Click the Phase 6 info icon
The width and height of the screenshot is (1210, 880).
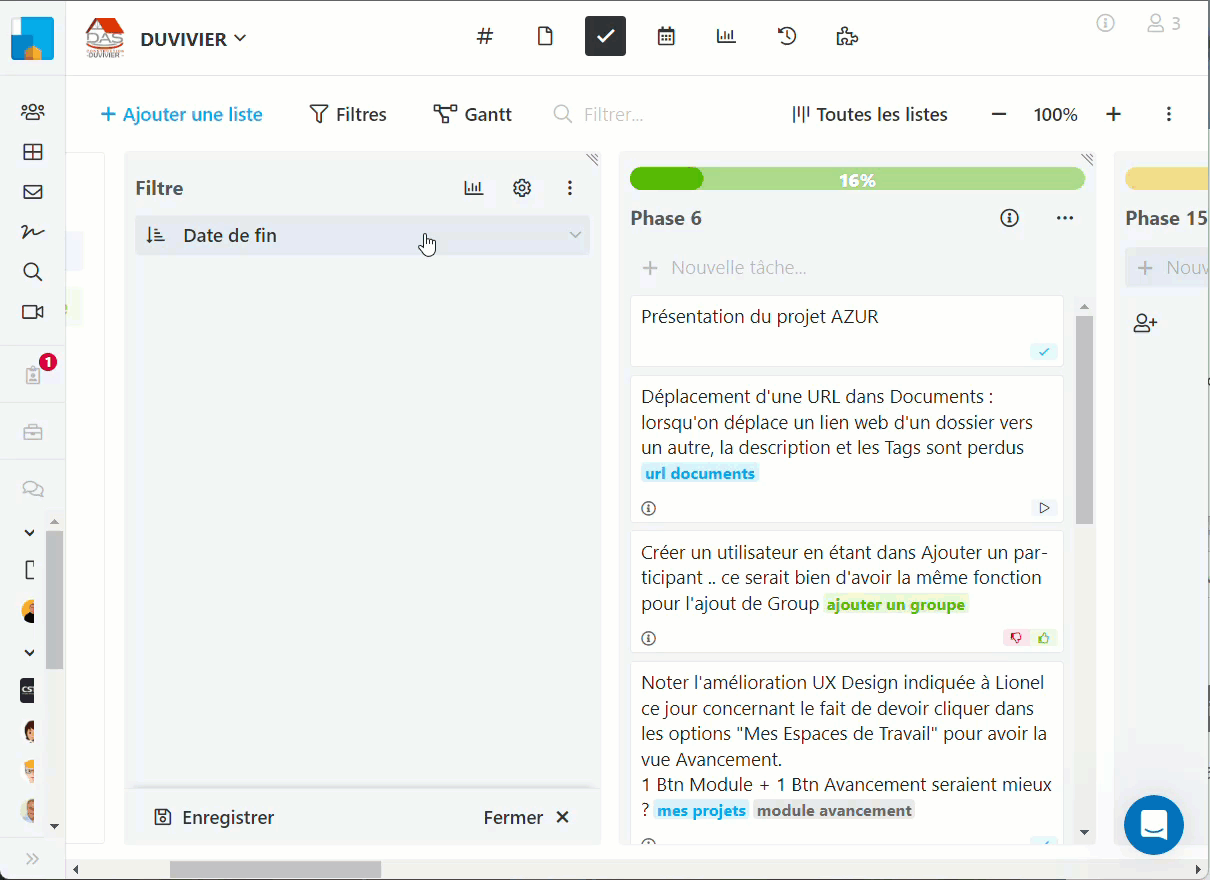[x=1010, y=218]
